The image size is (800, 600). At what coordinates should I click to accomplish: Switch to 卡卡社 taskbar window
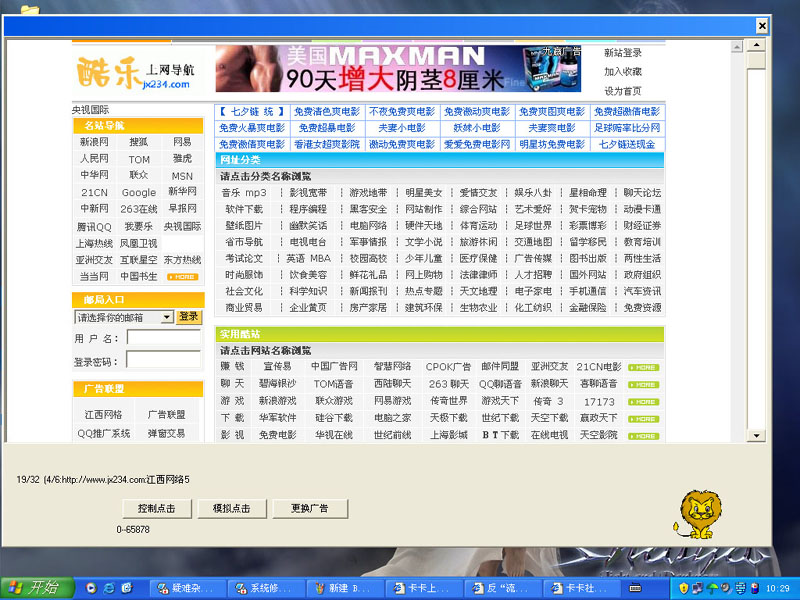click(x=581, y=588)
